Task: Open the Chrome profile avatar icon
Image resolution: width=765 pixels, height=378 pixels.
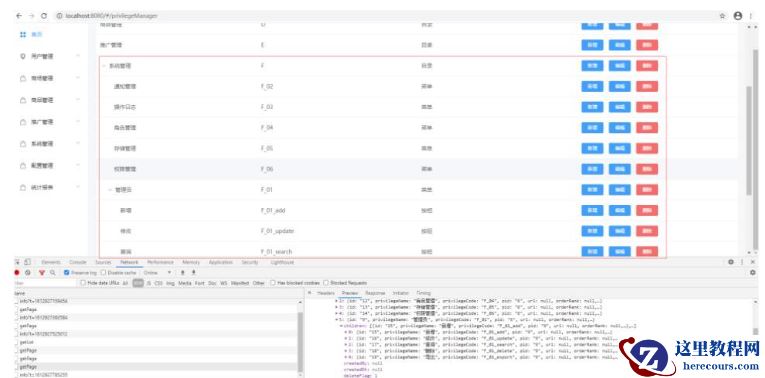Action: click(738, 16)
